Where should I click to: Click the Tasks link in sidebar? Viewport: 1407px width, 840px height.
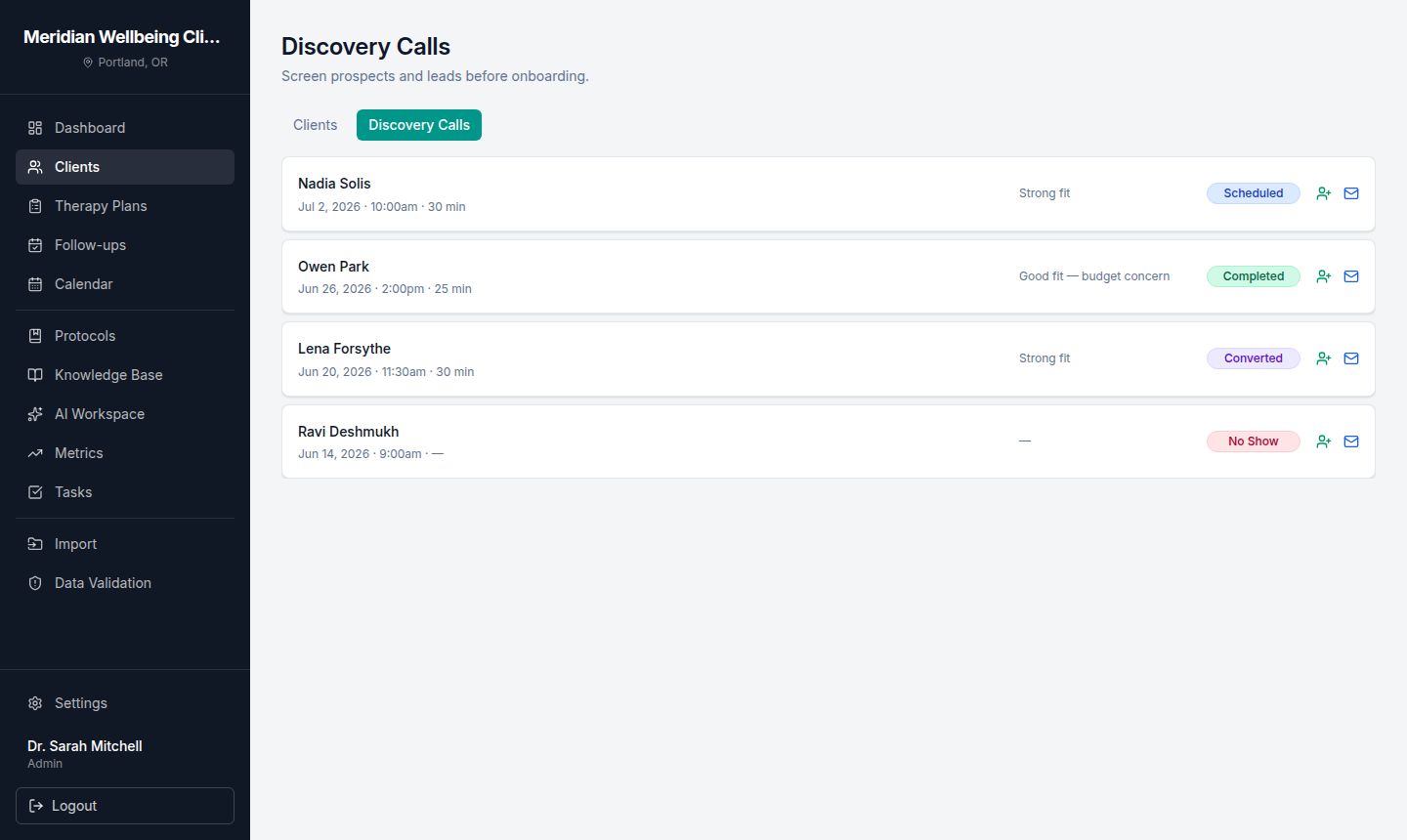(125, 492)
